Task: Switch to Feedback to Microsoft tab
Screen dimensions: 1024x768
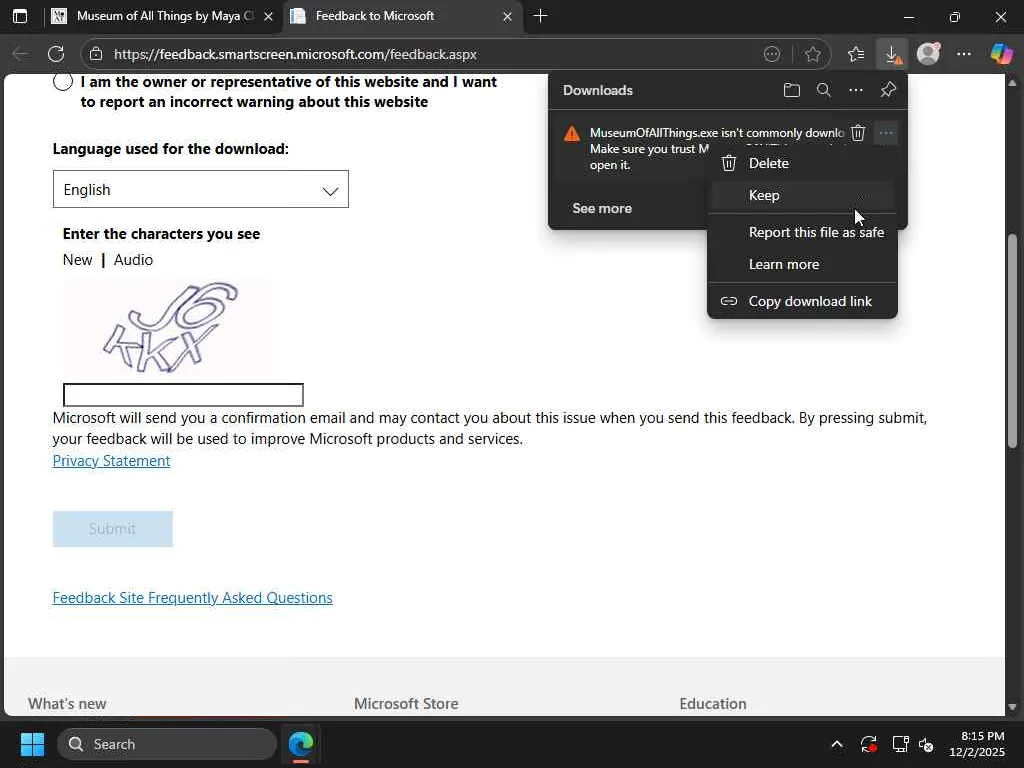Action: coord(401,16)
